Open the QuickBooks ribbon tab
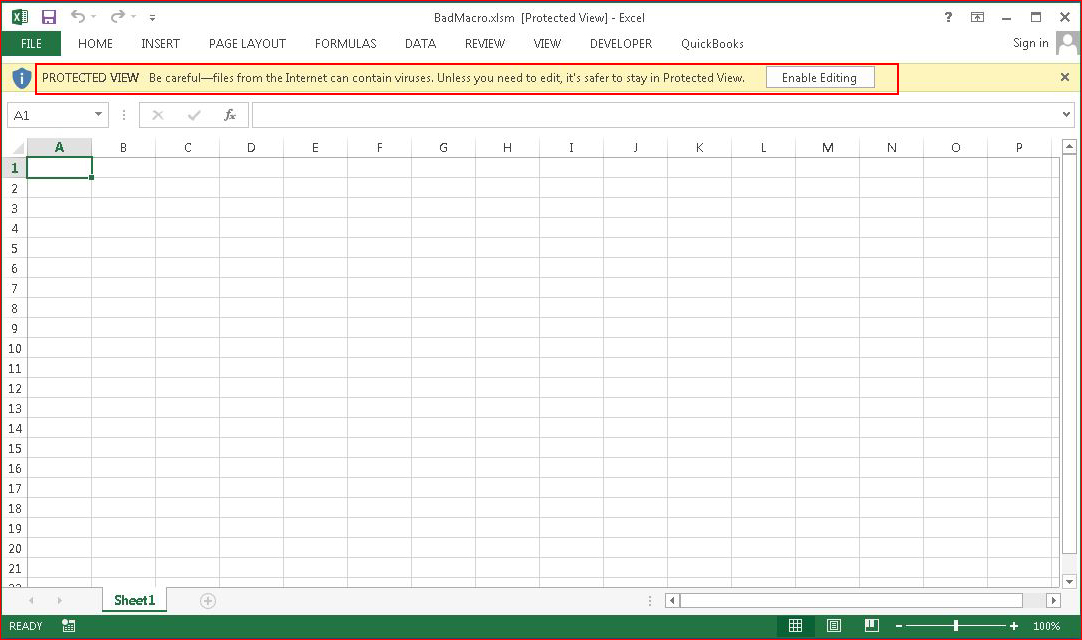This screenshot has width=1082, height=640. tap(712, 43)
